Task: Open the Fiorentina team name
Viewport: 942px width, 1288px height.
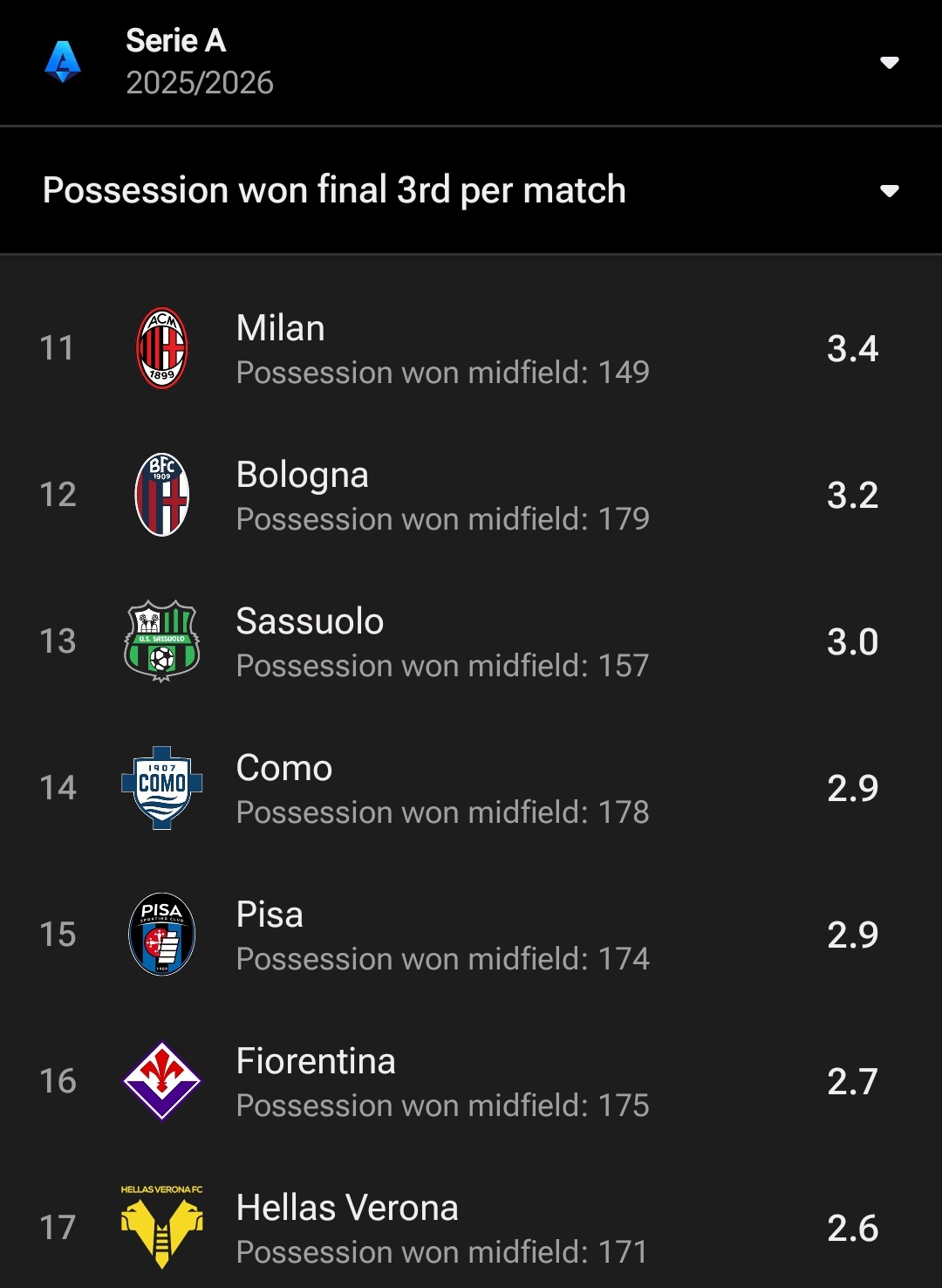Action: 316,1062
